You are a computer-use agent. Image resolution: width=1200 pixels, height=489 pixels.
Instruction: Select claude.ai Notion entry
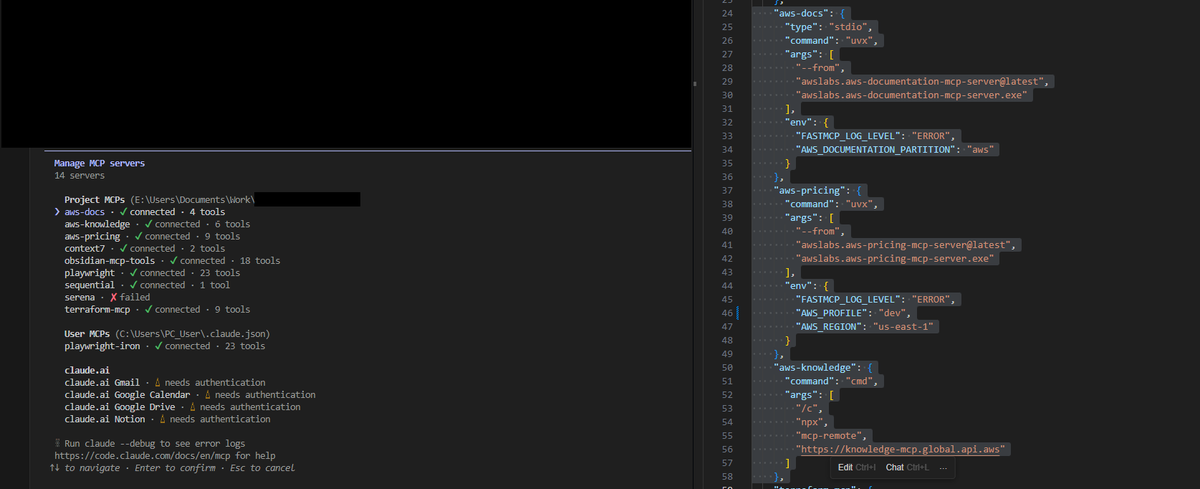(x=168, y=419)
